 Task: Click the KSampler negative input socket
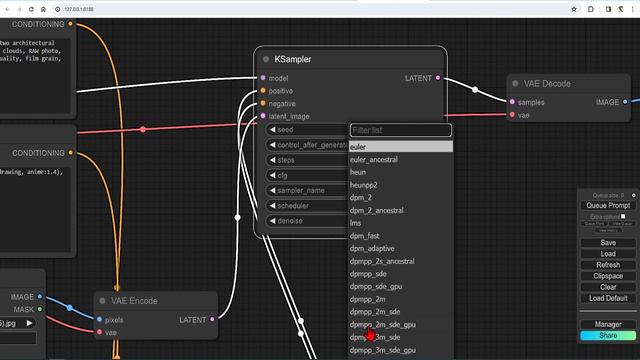point(263,103)
